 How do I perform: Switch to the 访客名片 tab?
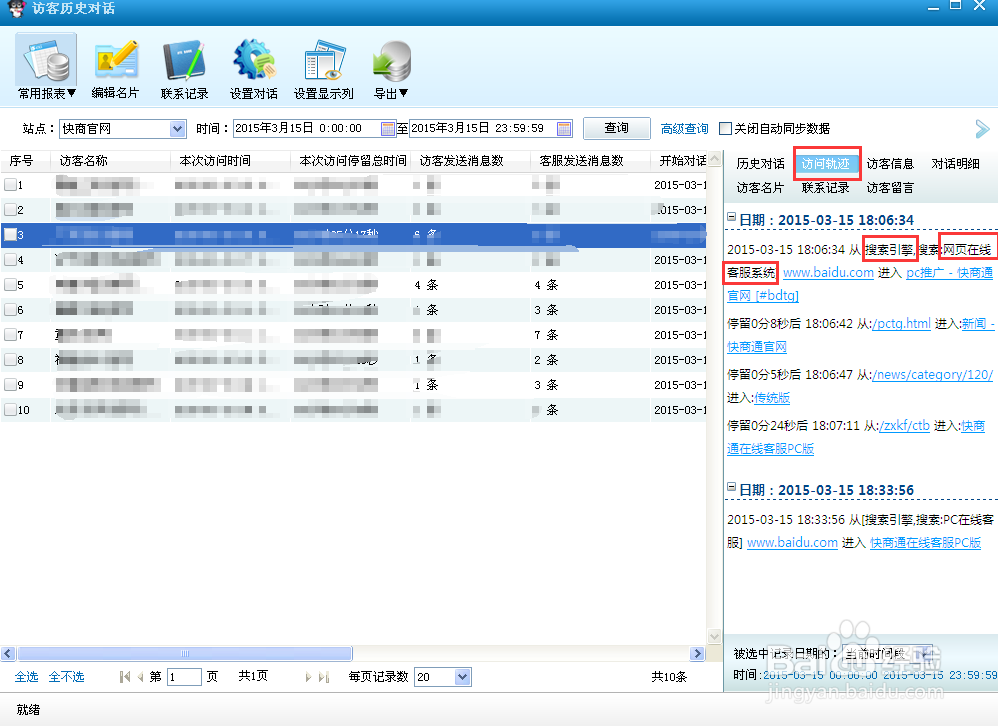(760, 188)
